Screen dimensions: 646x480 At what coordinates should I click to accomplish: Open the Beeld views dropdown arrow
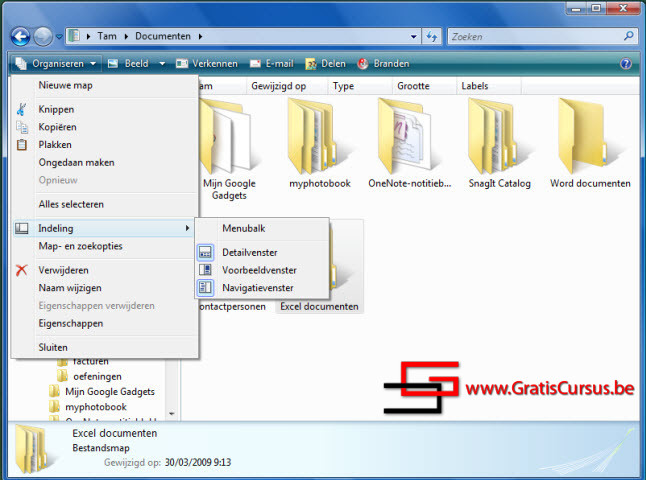click(x=162, y=63)
